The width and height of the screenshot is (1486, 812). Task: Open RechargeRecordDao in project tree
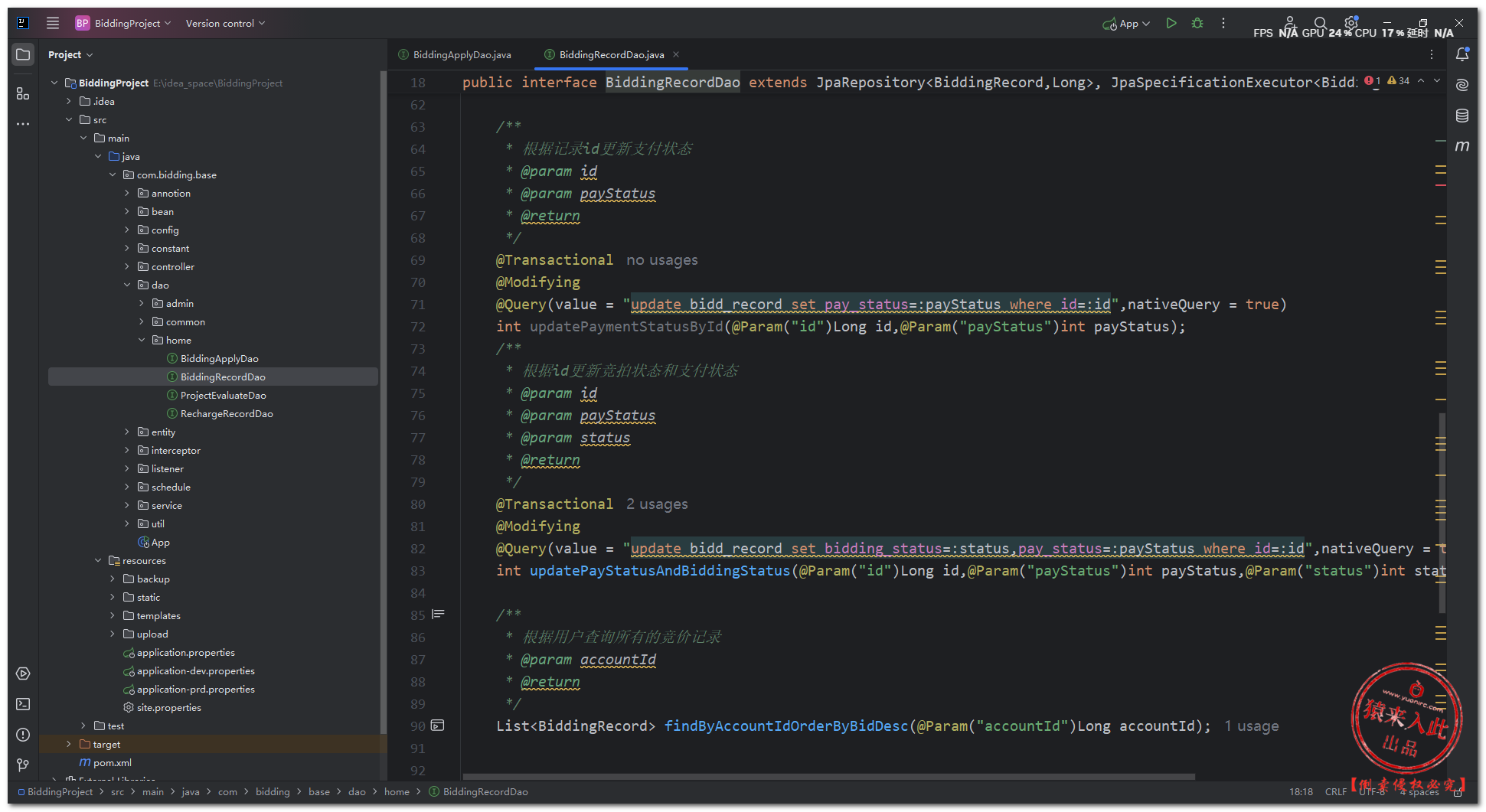[x=227, y=414]
